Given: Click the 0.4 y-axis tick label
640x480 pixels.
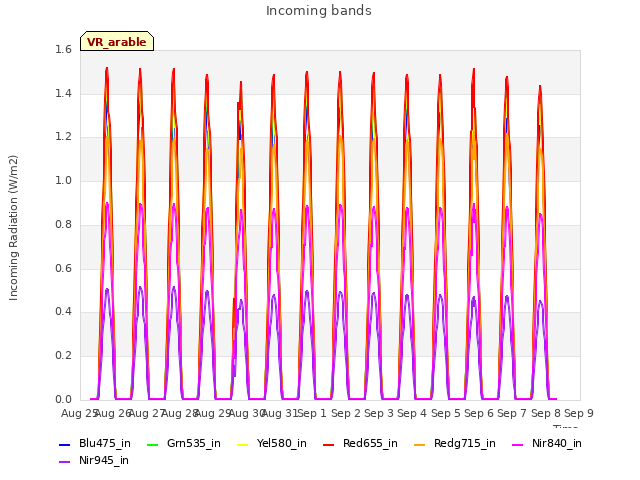Looking at the screenshot, I should [63, 311].
